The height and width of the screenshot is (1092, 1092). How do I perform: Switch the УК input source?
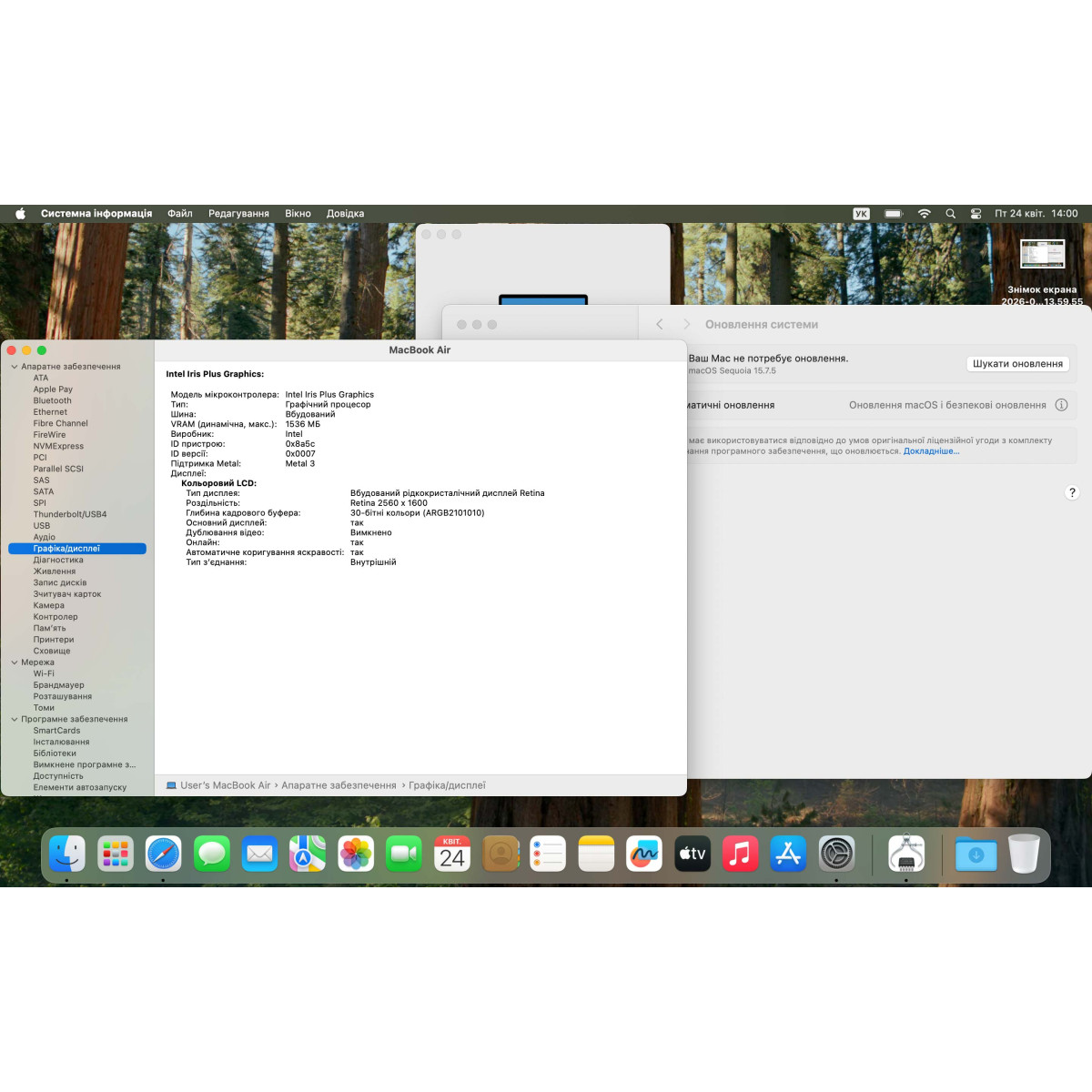point(861,214)
